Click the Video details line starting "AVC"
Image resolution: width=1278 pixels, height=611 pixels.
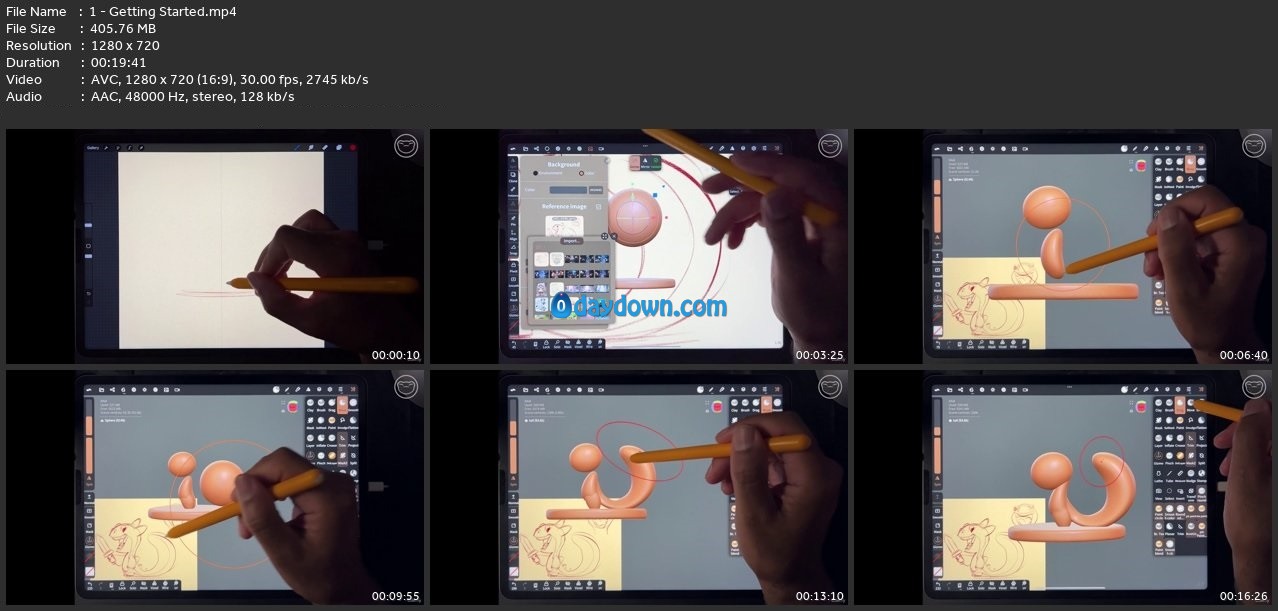229,80
